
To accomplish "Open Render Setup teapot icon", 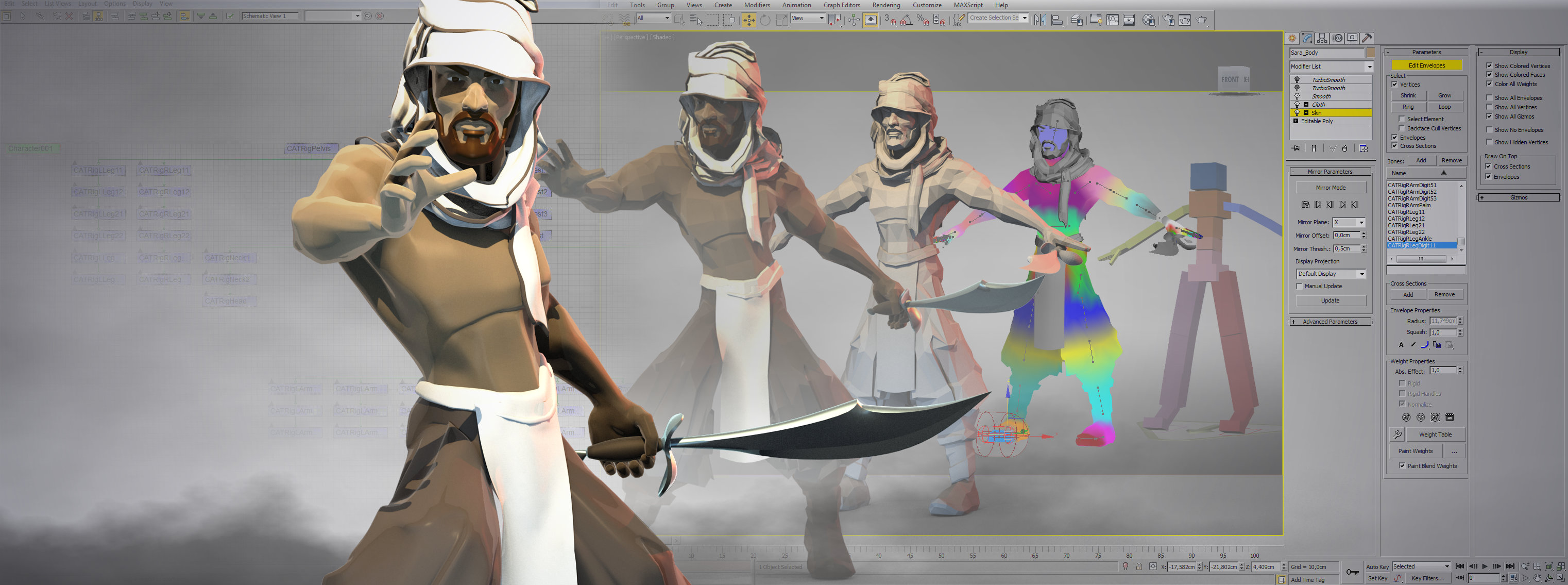I will pos(1169,20).
